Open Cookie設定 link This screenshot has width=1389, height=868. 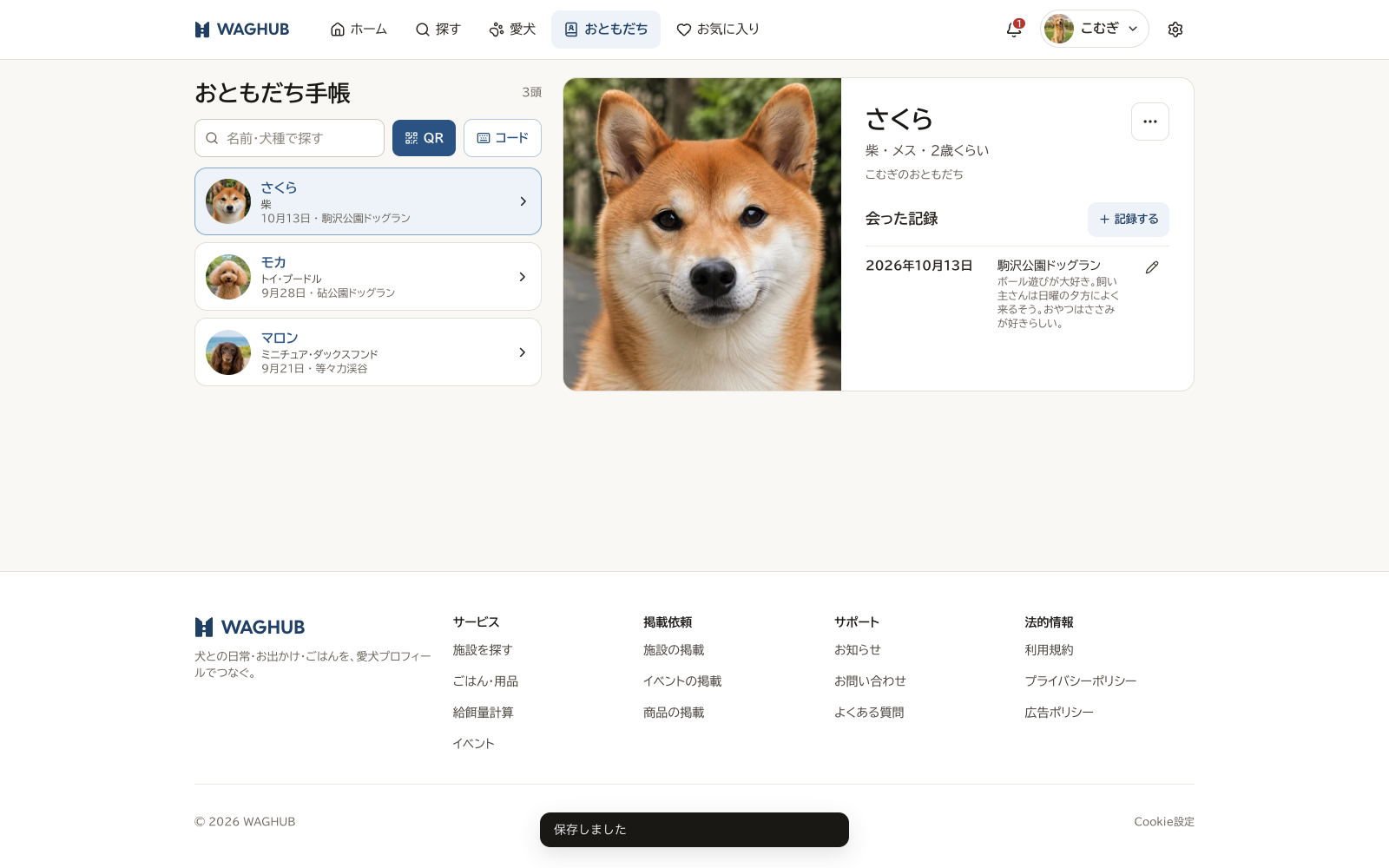point(1164,822)
